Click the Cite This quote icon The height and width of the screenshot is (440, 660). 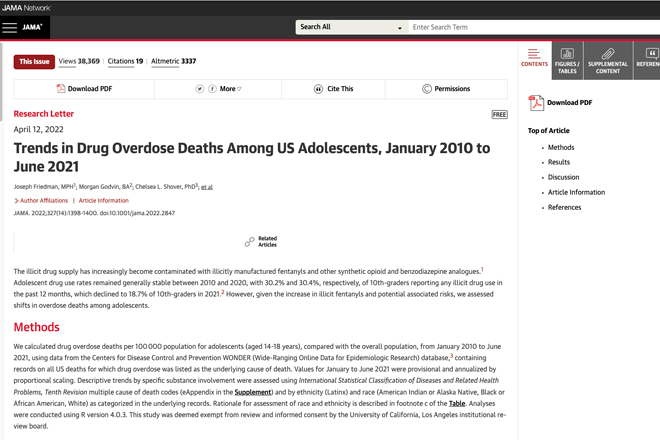tap(318, 89)
